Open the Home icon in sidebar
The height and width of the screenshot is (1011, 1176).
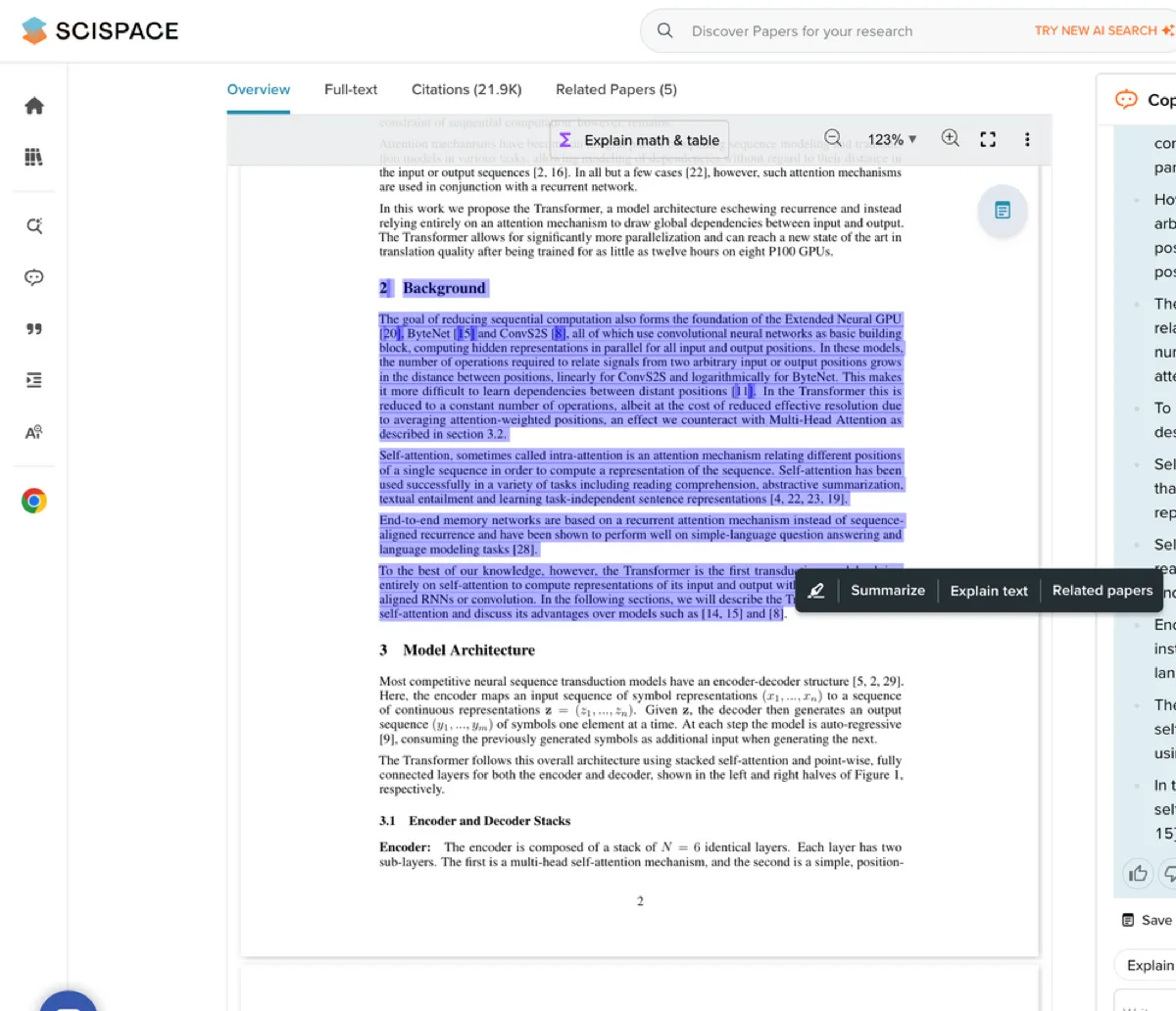pyautogui.click(x=34, y=106)
